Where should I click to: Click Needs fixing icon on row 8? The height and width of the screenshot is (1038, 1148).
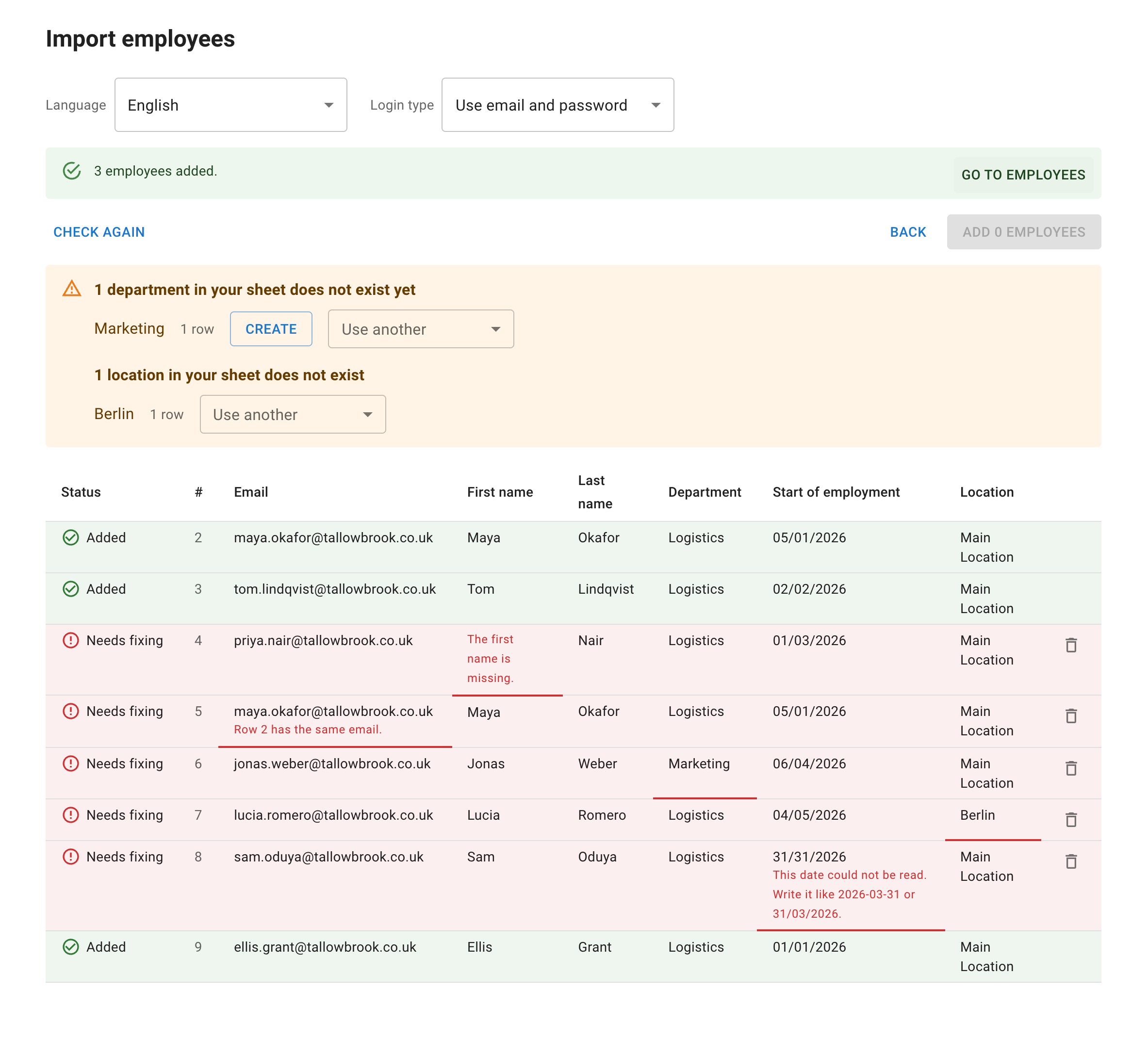(x=71, y=857)
